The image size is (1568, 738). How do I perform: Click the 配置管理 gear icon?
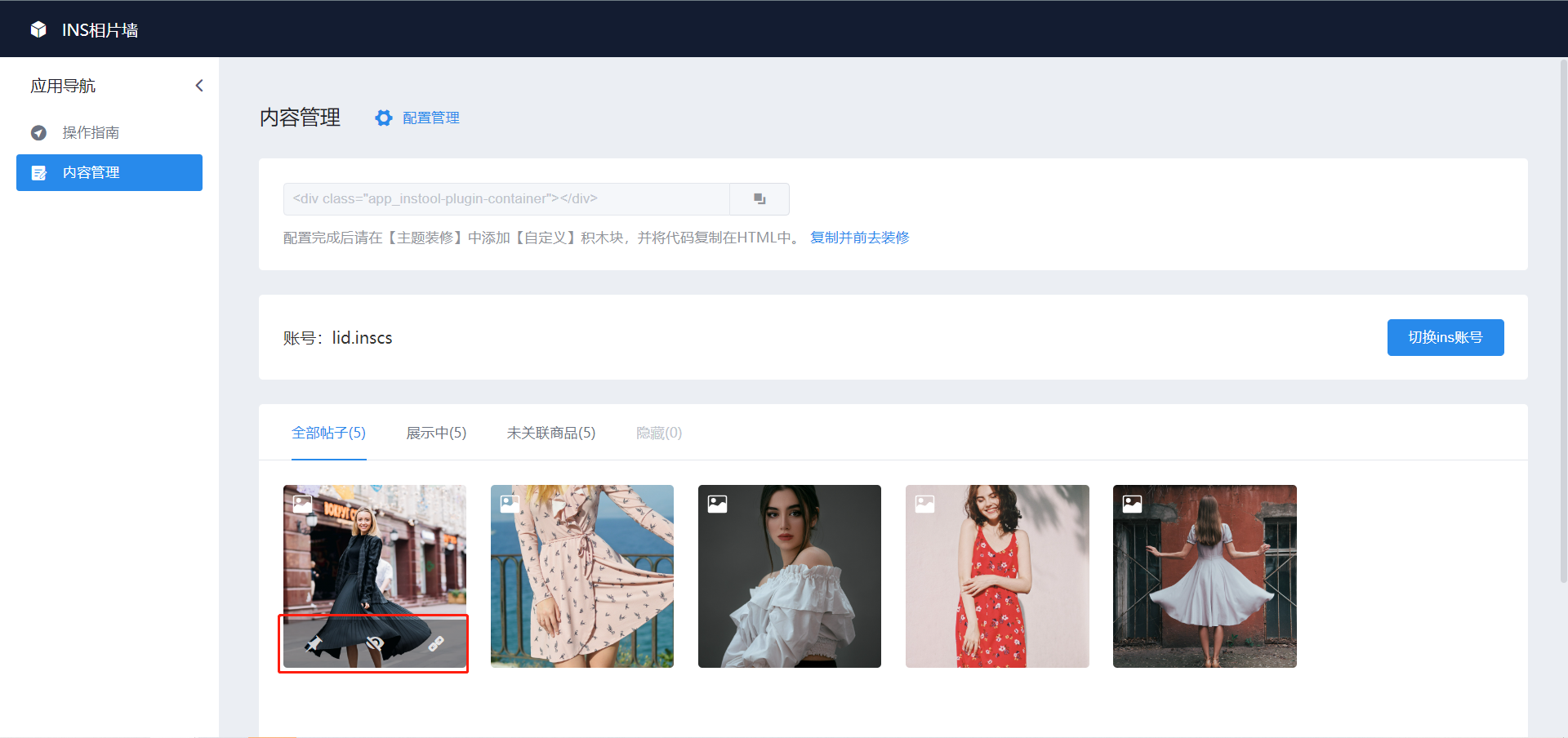tap(384, 118)
